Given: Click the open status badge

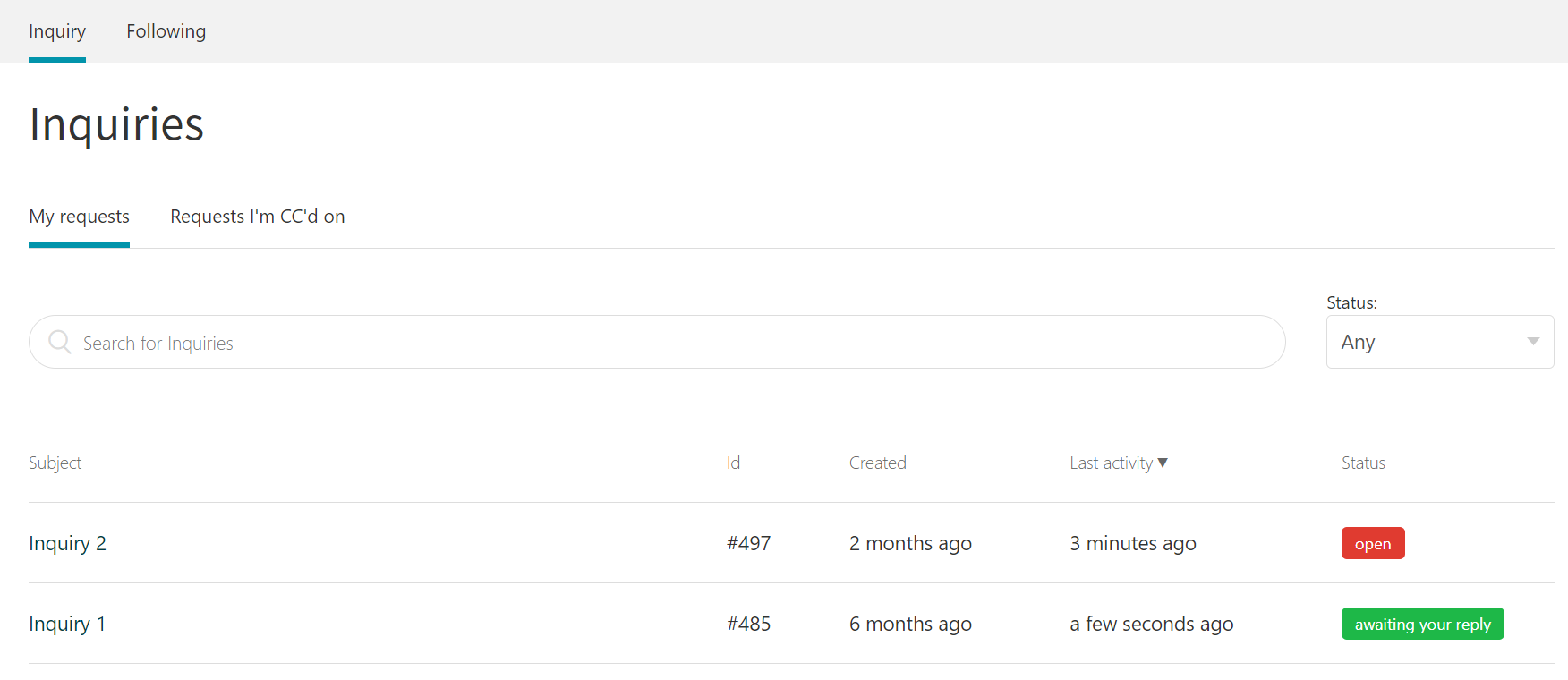Looking at the screenshot, I should click(1373, 543).
